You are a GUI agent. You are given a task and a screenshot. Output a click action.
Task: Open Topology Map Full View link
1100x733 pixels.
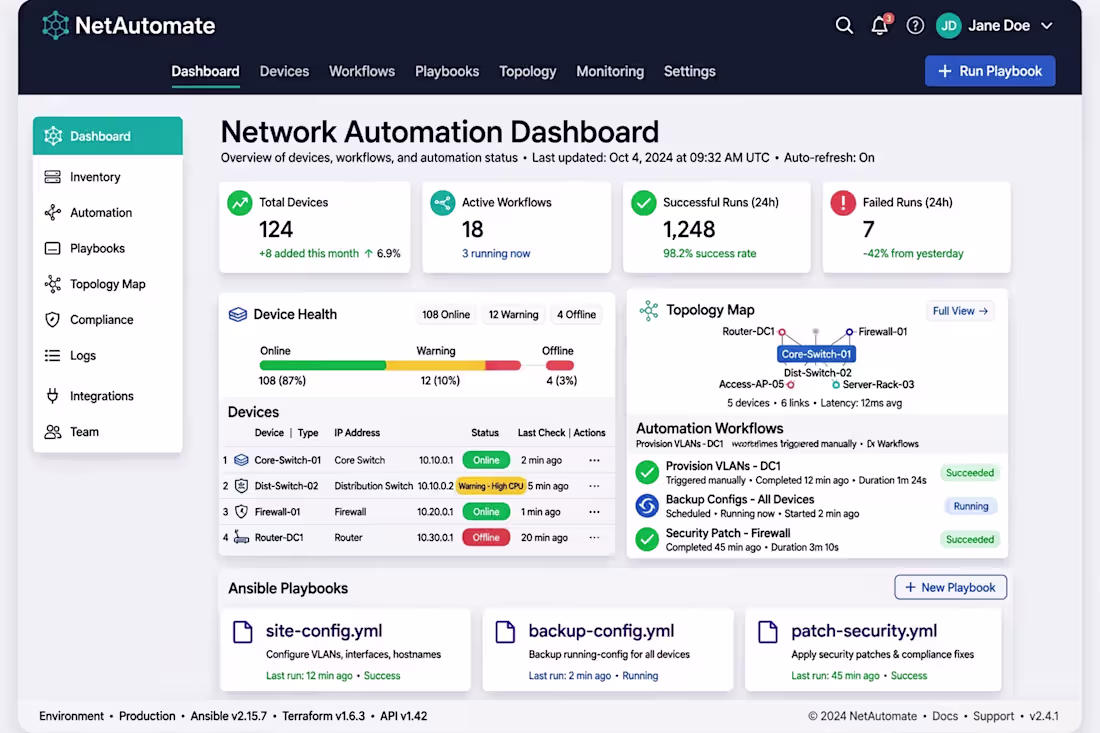pyautogui.click(x=960, y=311)
